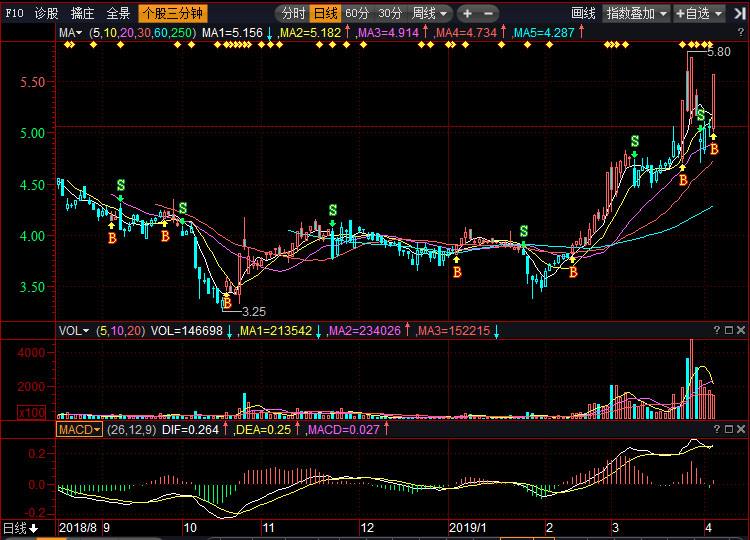Select the 日线 daily period button

point(325,13)
